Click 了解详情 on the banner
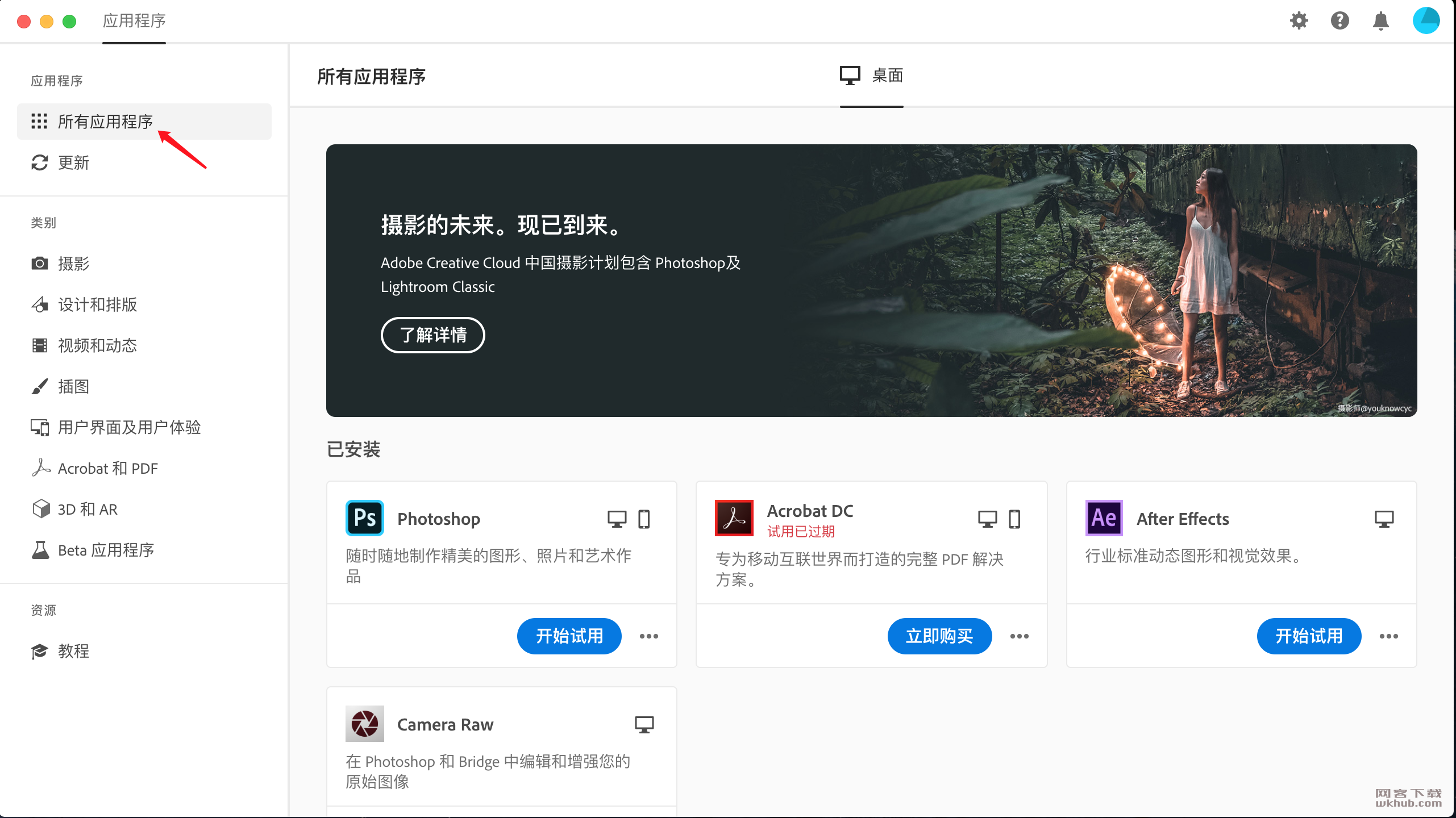The height and width of the screenshot is (818, 1456). click(432, 335)
